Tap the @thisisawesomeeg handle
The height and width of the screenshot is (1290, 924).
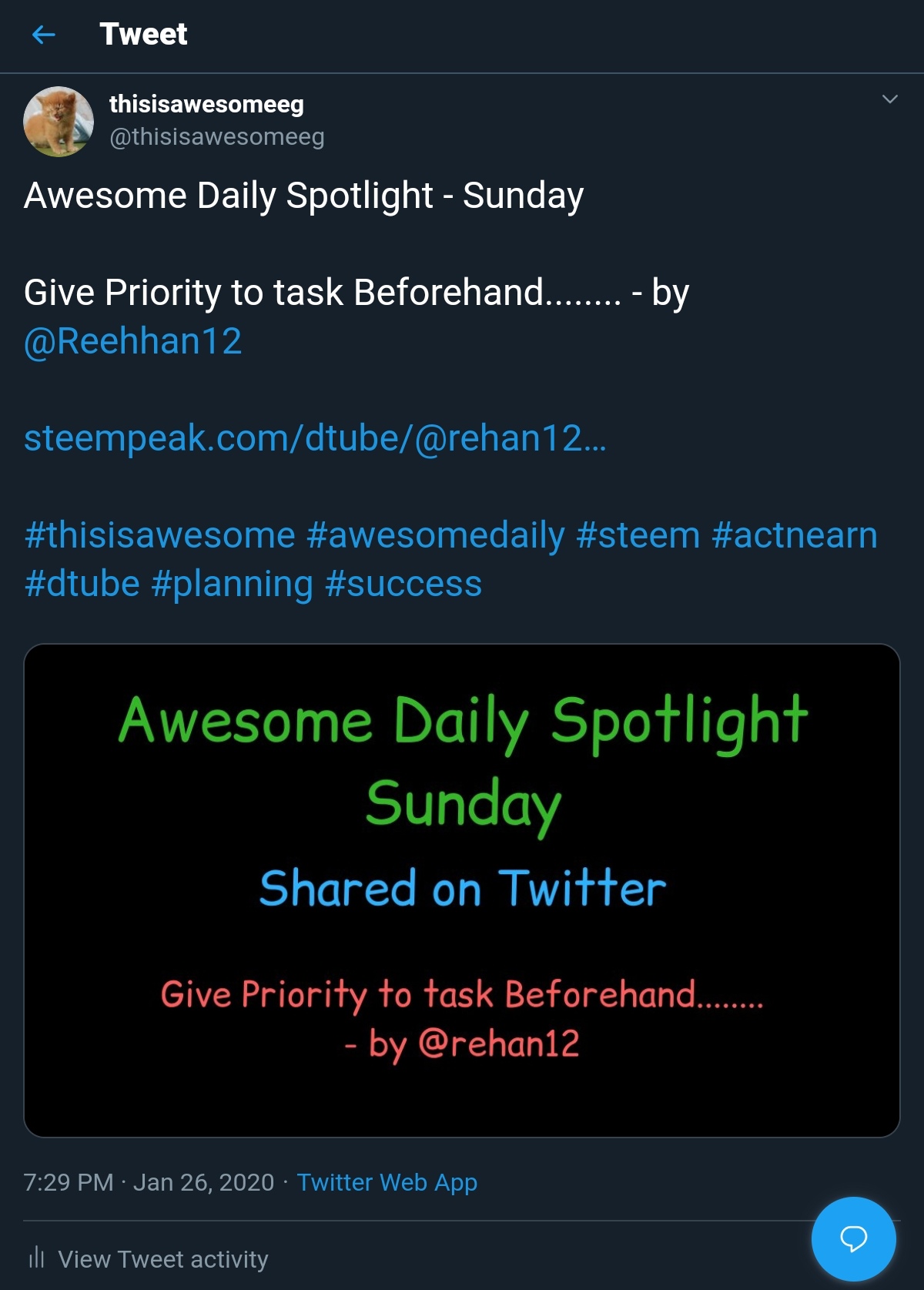(x=216, y=137)
